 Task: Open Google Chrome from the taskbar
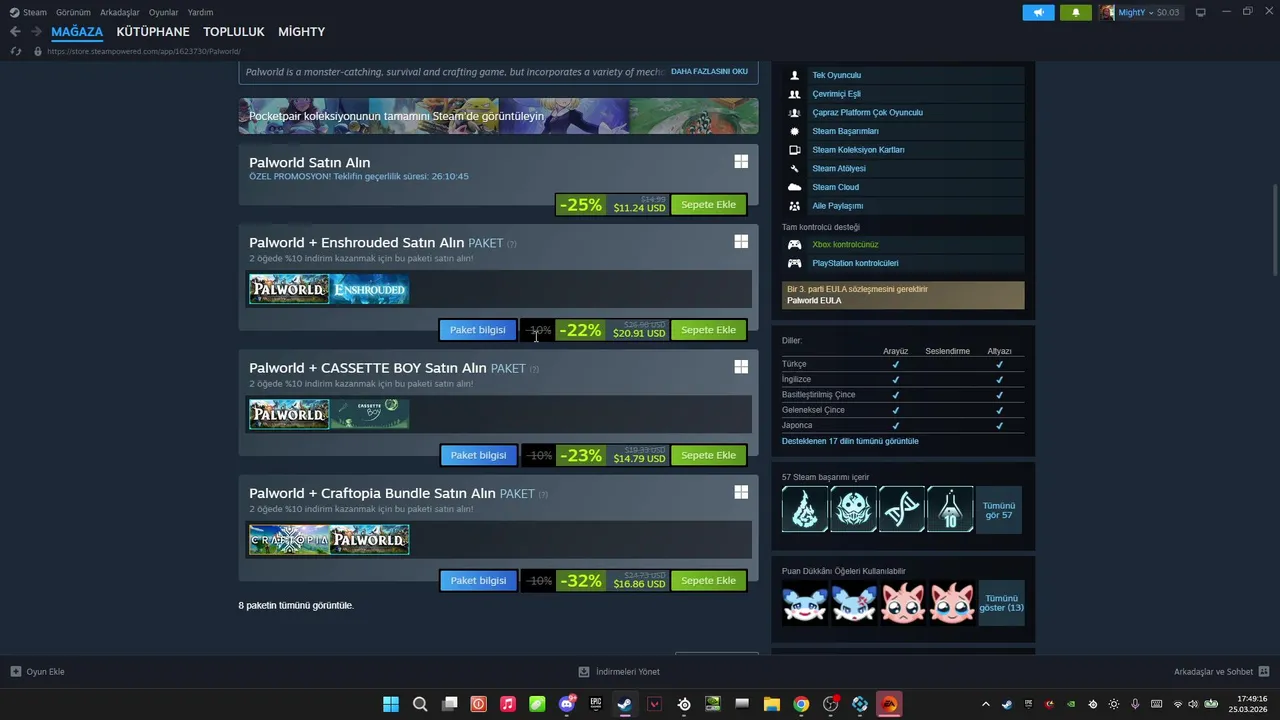tap(801, 704)
